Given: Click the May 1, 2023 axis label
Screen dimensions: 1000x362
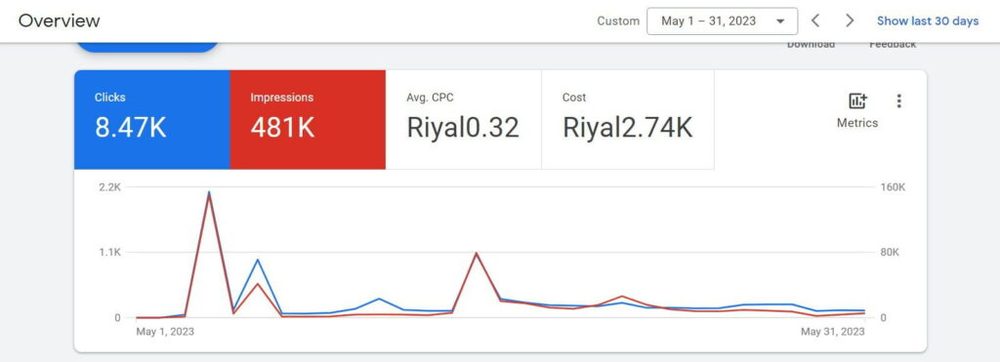Looking at the screenshot, I should pos(165,332).
